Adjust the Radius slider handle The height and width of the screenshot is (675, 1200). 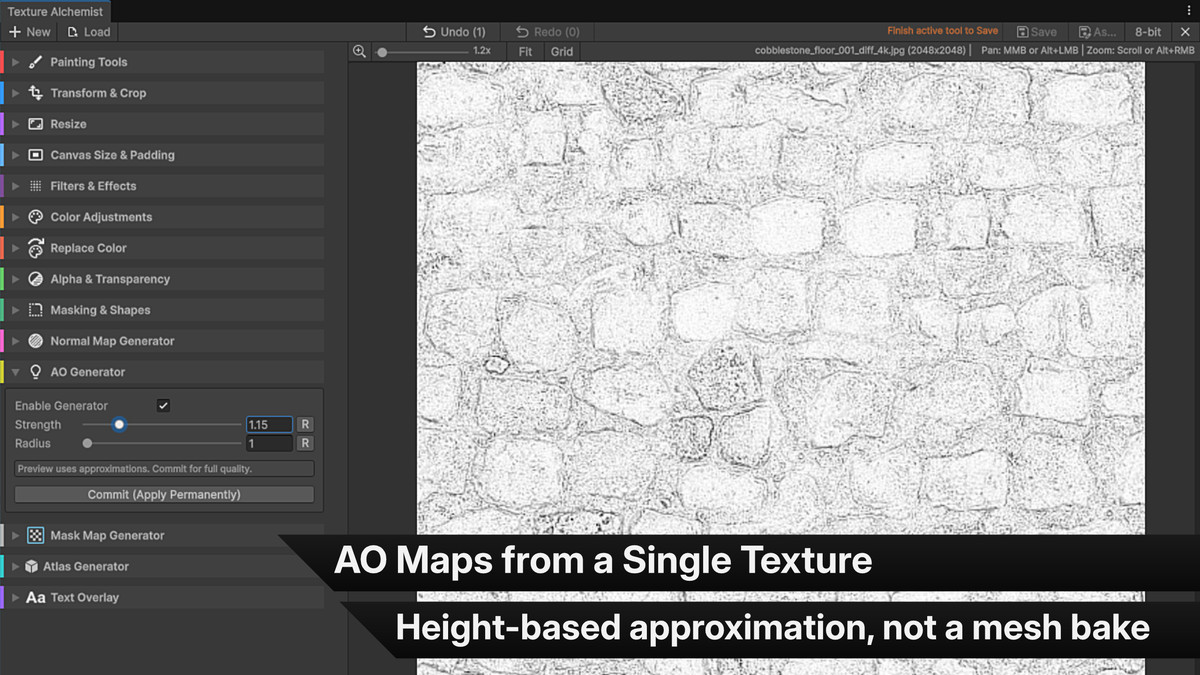coord(88,443)
